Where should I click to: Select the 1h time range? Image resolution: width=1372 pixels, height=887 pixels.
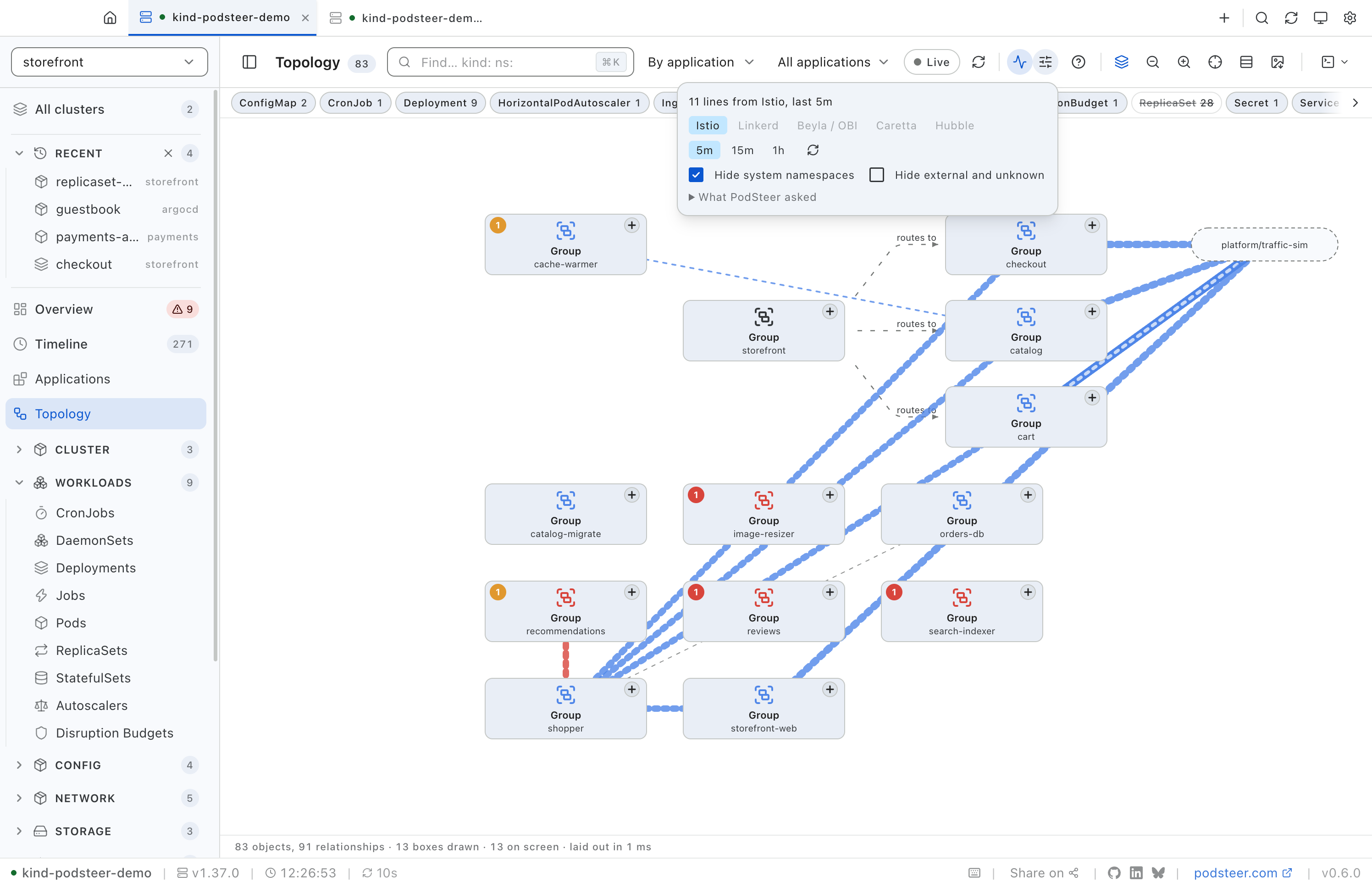[x=778, y=150]
